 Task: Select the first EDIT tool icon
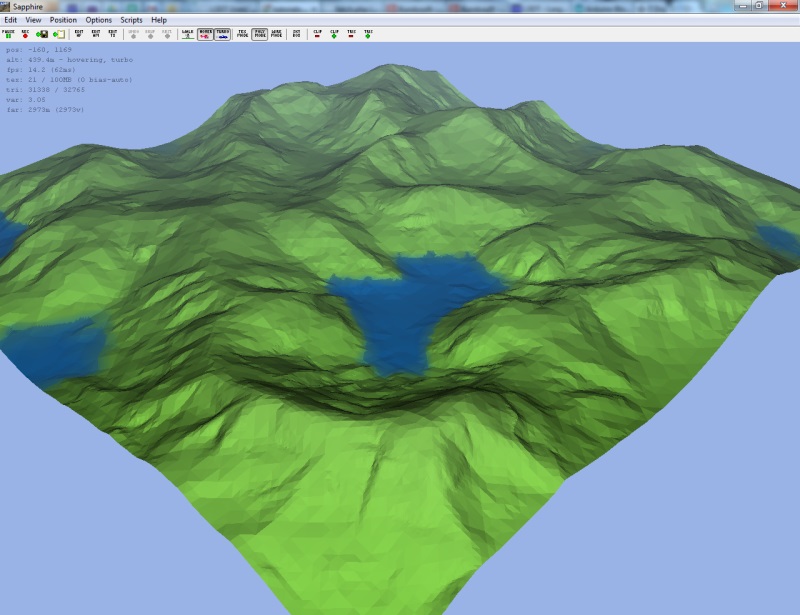[x=79, y=33]
